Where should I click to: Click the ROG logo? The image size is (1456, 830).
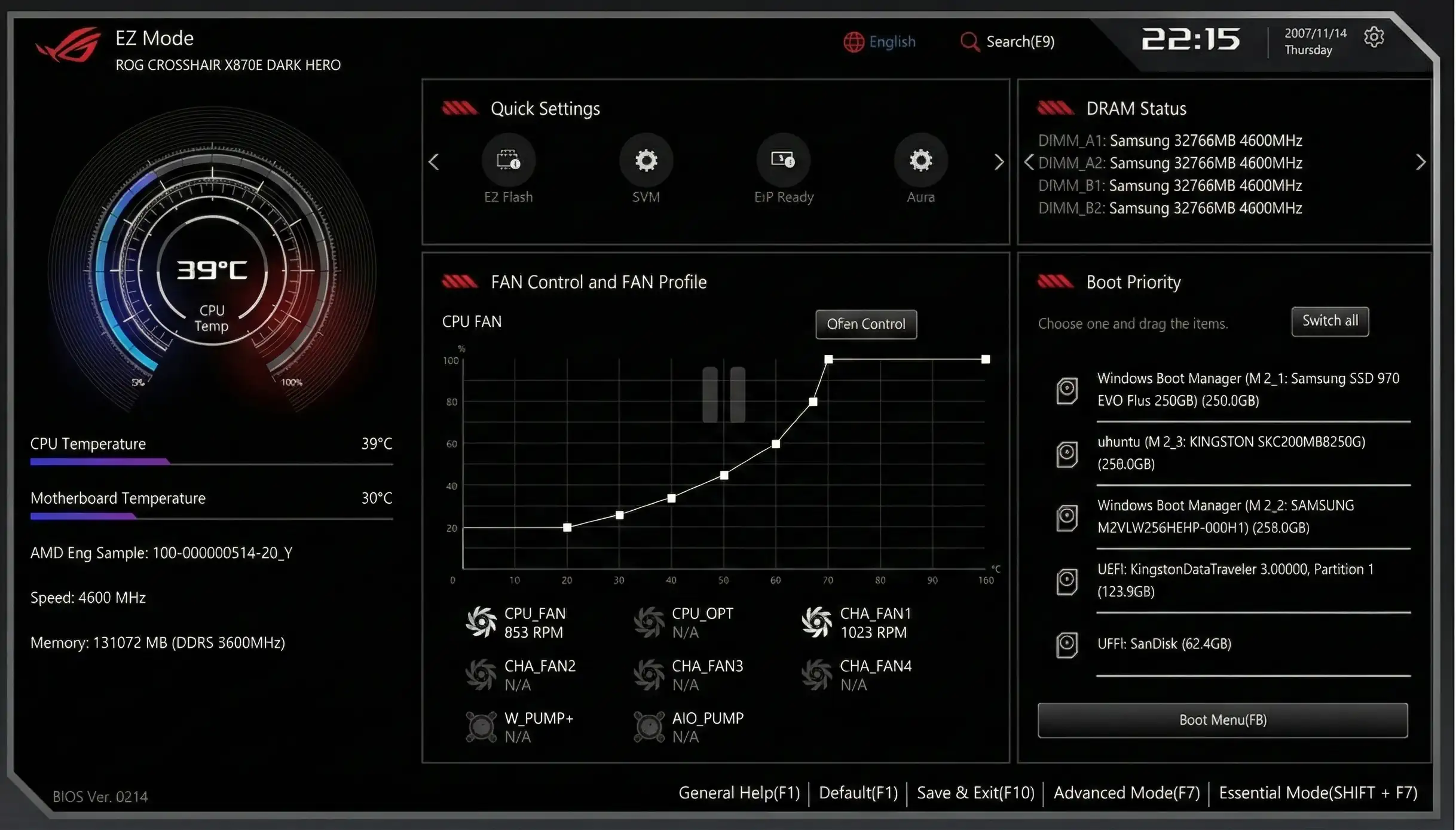coord(68,44)
